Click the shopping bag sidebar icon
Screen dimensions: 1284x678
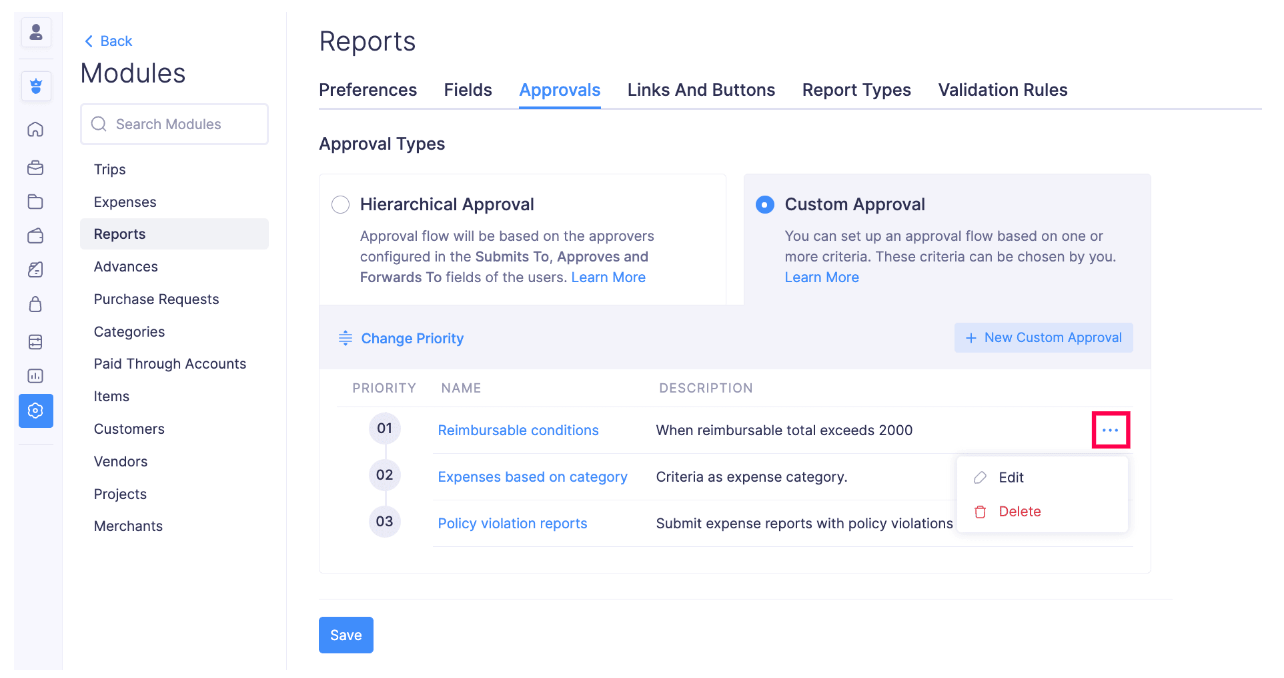pos(36,305)
